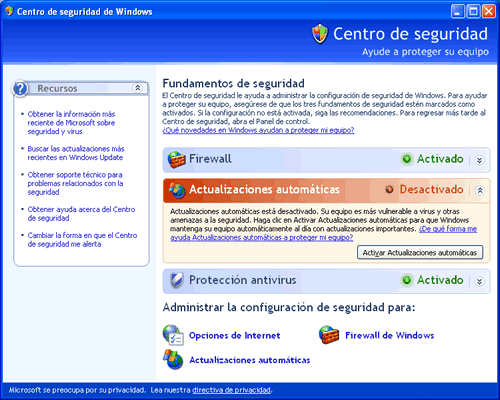Click the 'Recursos' panel header text

[57, 88]
